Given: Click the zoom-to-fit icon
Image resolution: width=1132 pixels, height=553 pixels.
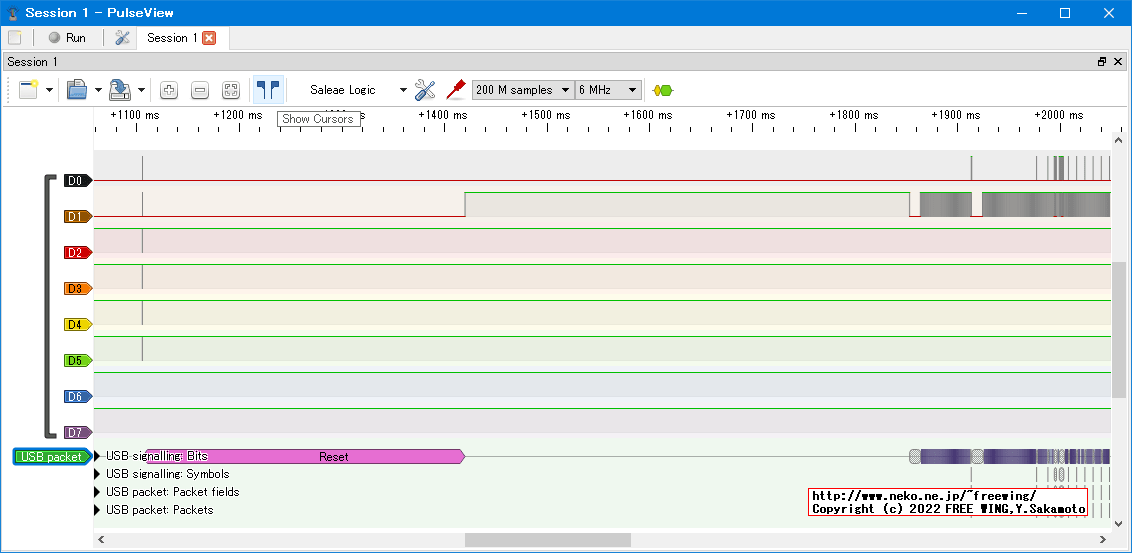Looking at the screenshot, I should (231, 90).
